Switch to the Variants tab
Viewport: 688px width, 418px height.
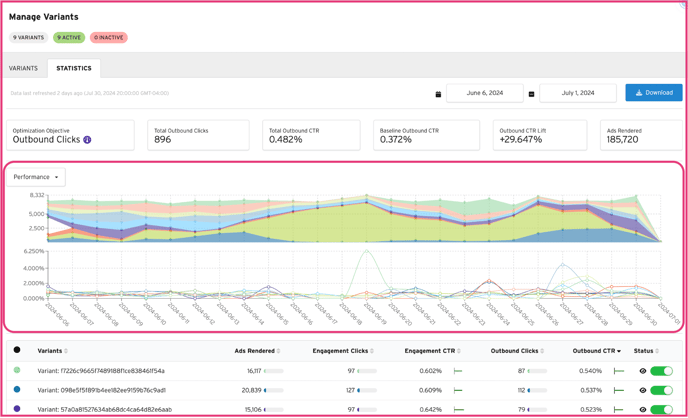tap(23, 69)
